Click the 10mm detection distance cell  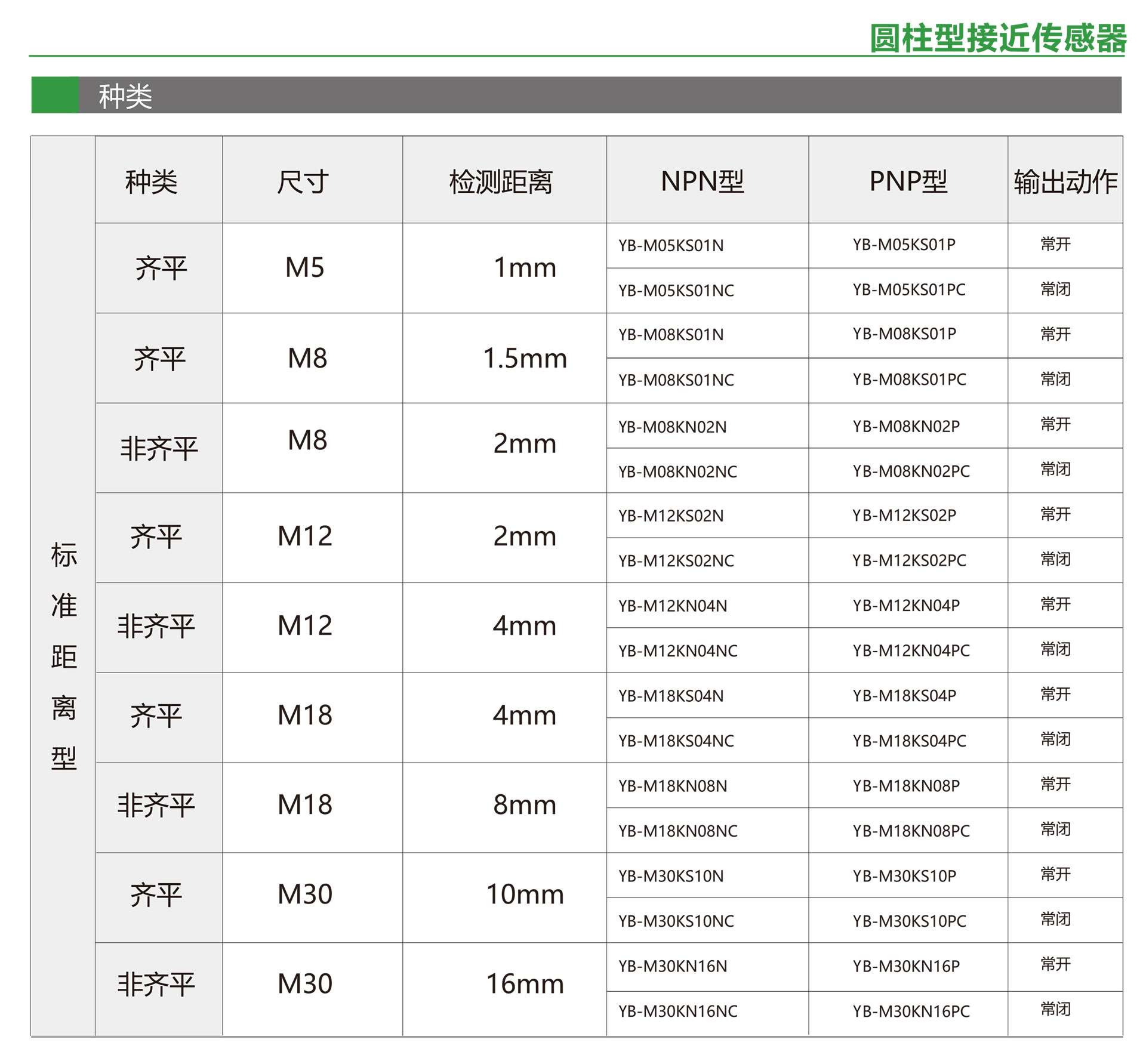525,895
